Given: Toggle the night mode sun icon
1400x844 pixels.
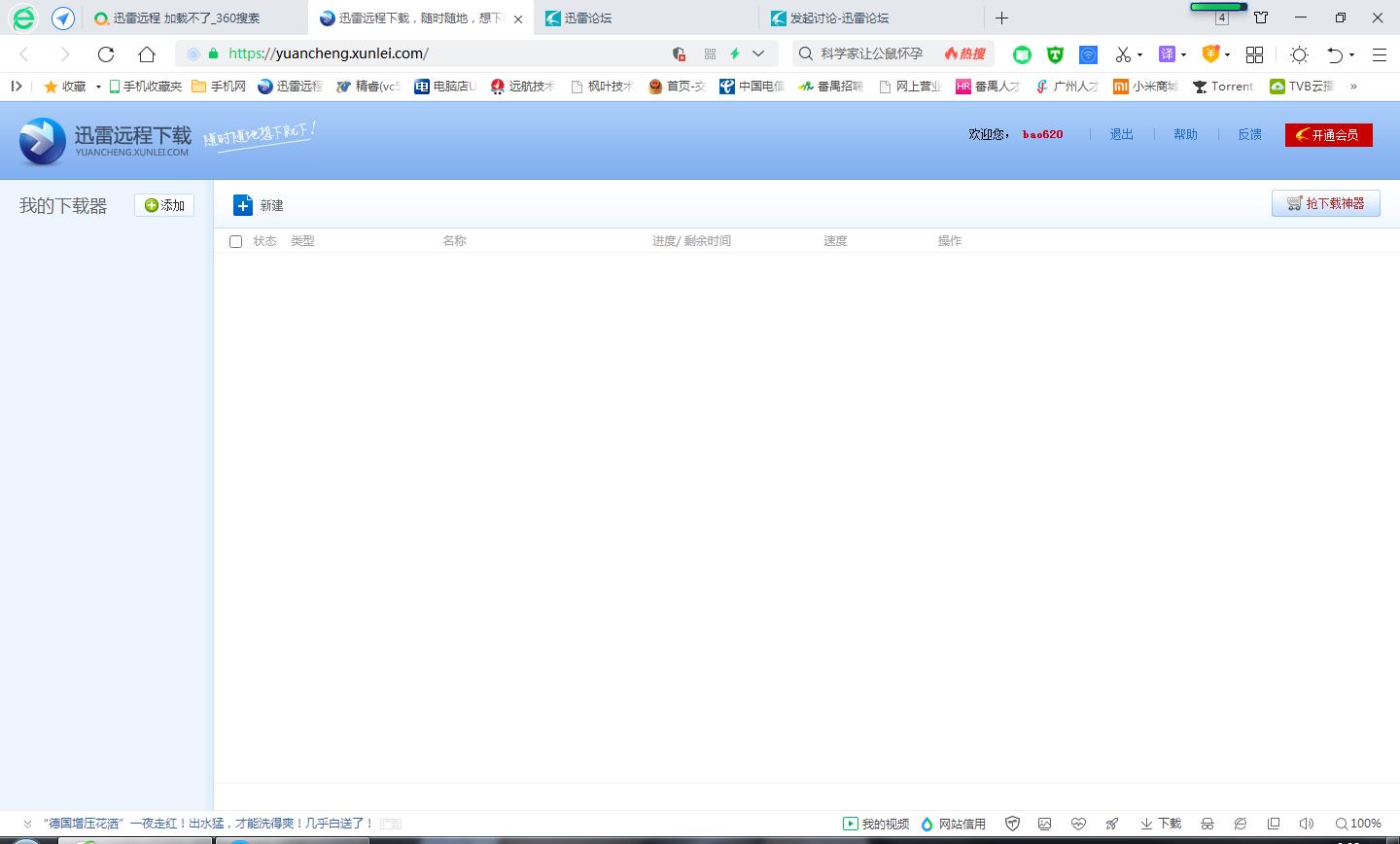Looking at the screenshot, I should [1299, 54].
